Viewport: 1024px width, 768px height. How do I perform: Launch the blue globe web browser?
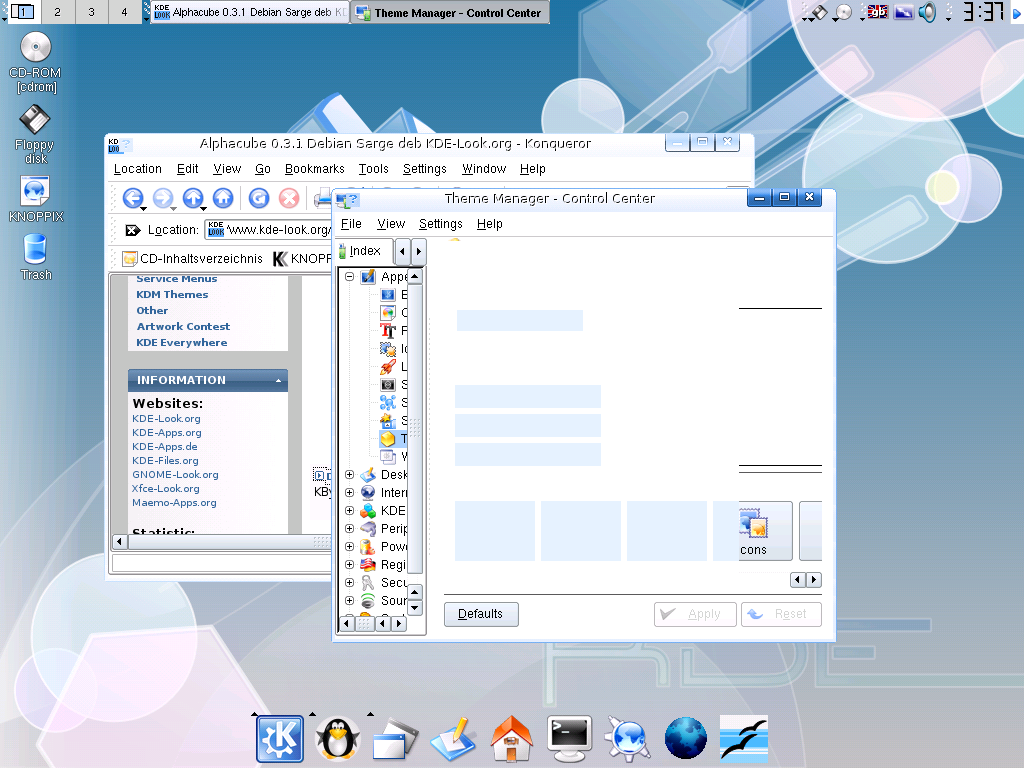(x=685, y=739)
